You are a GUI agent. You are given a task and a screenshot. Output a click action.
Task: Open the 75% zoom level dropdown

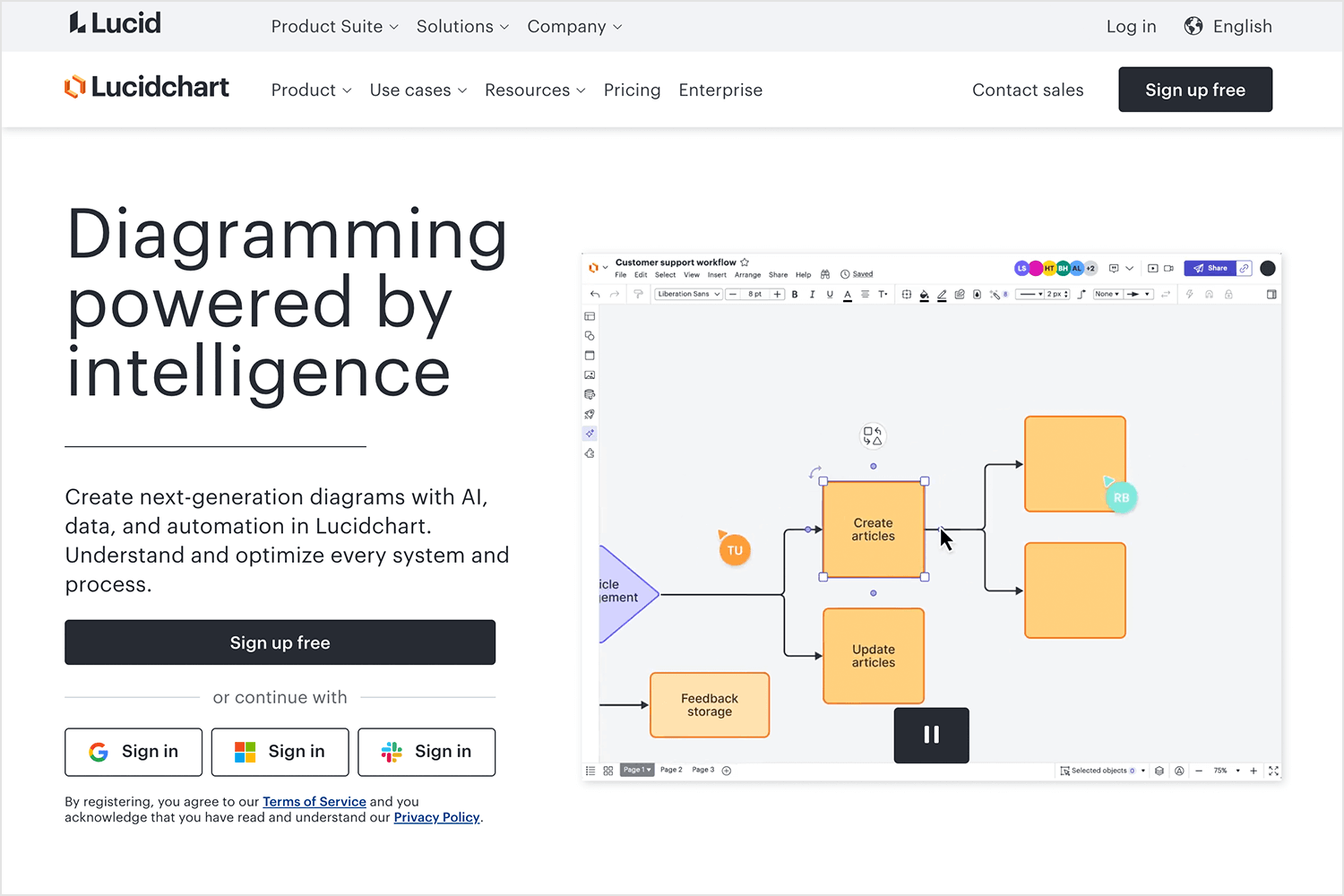coord(1227,771)
